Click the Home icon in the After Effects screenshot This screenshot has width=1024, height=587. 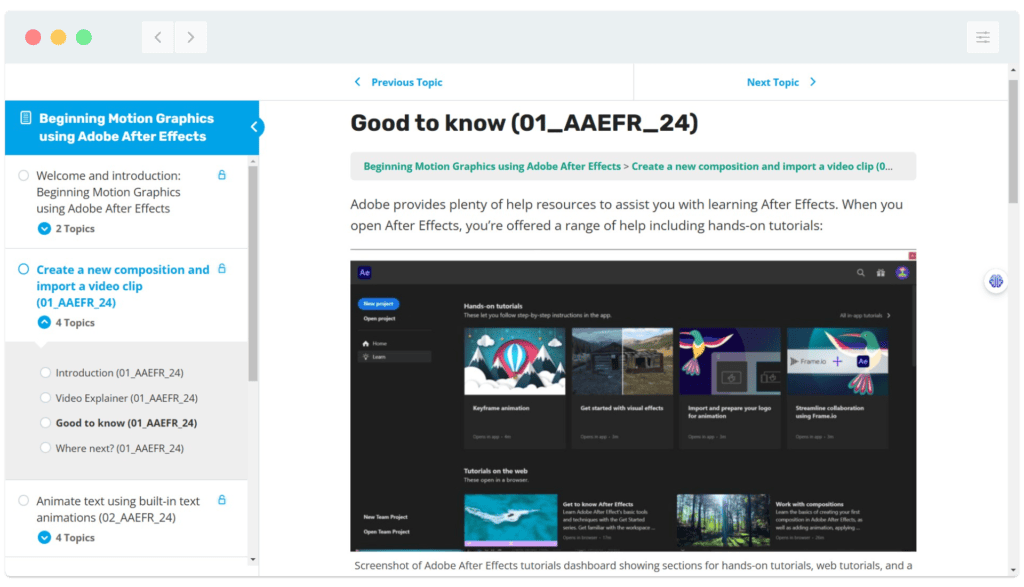coord(366,343)
